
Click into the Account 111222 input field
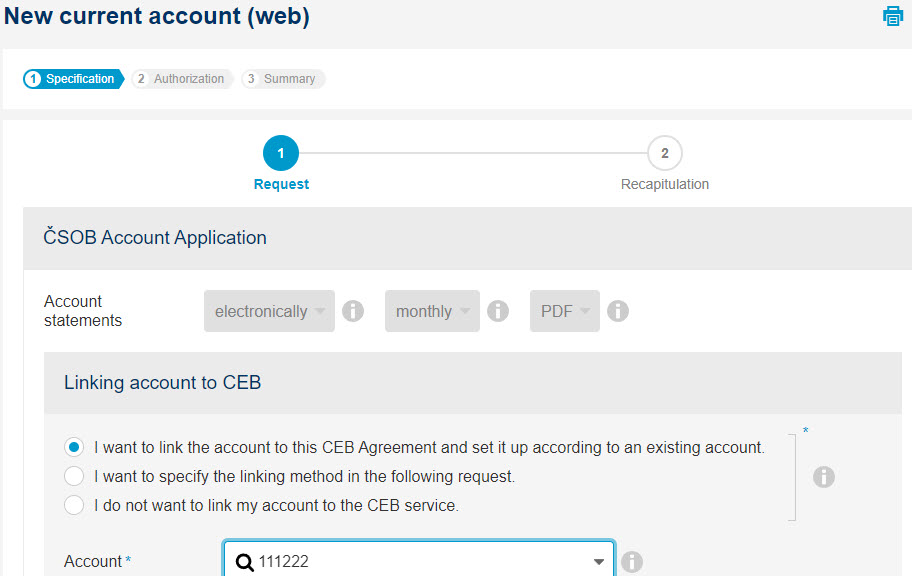coord(419,559)
